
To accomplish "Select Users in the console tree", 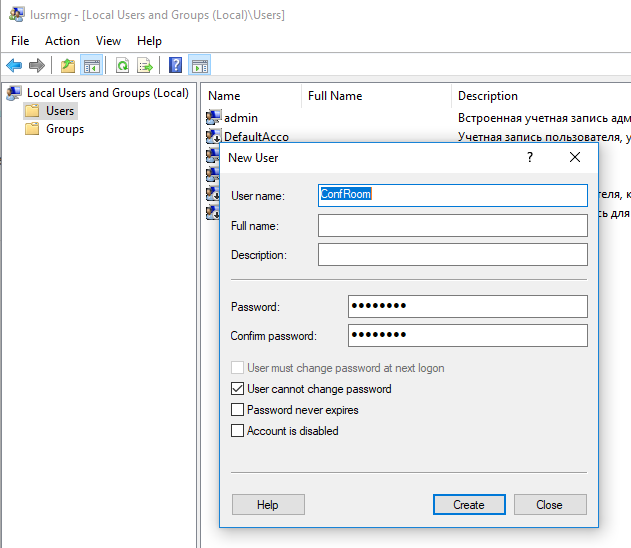I will coord(60,111).
